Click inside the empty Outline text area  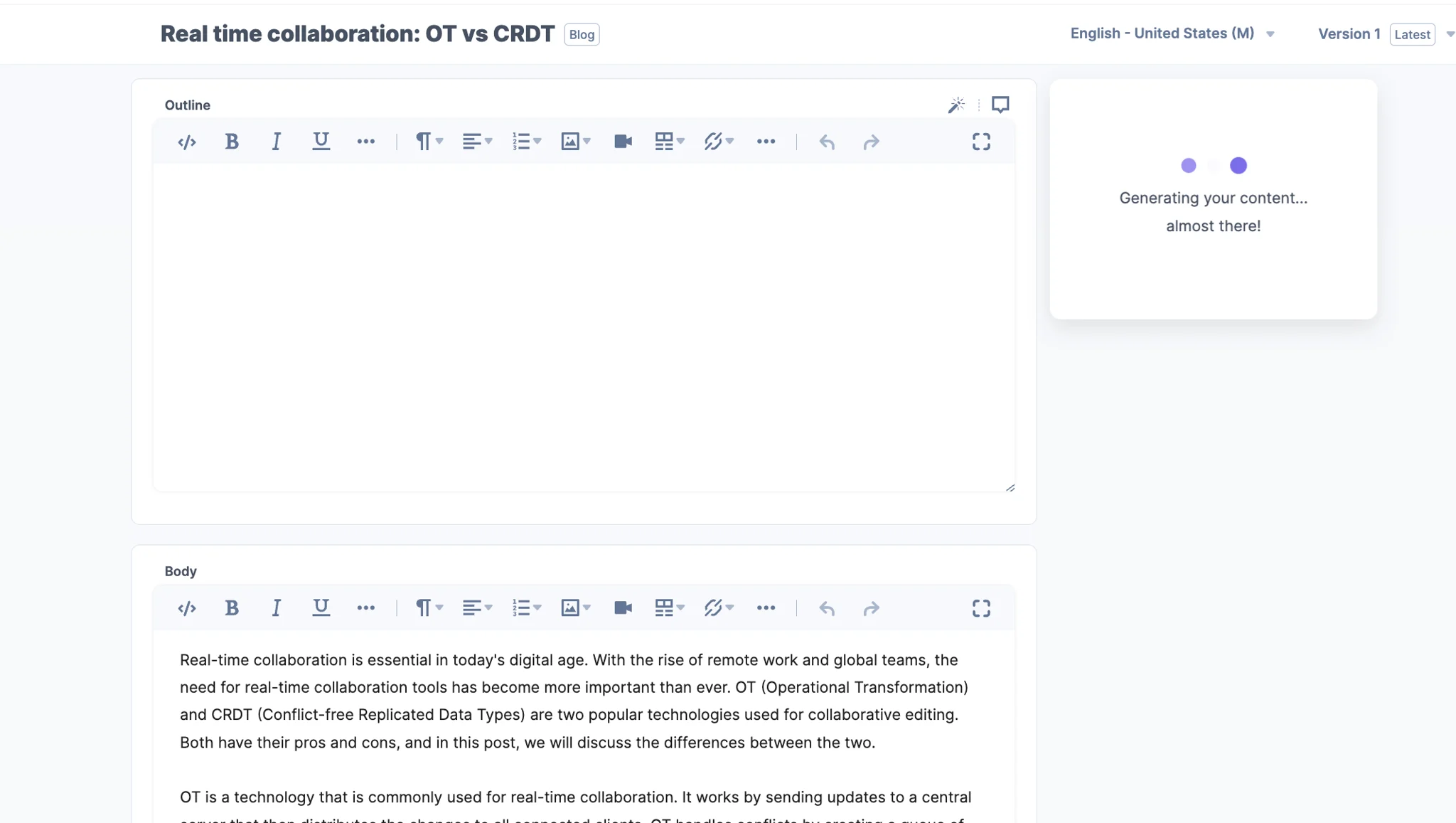tap(584, 327)
